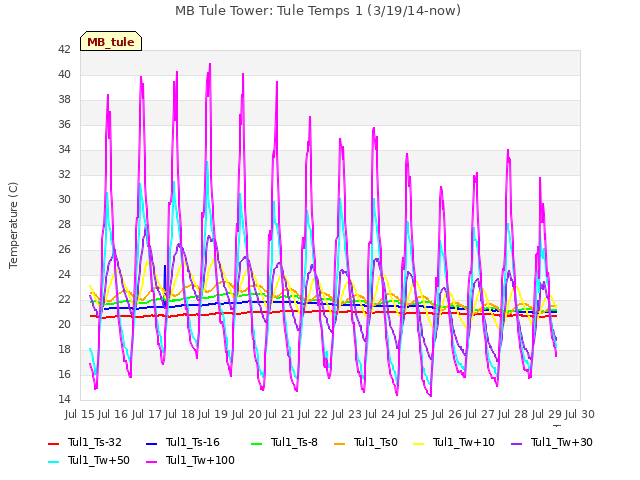Click the Jul 18 x-axis tick label
Image resolution: width=640 pixels, height=480 pixels.
click(x=180, y=414)
